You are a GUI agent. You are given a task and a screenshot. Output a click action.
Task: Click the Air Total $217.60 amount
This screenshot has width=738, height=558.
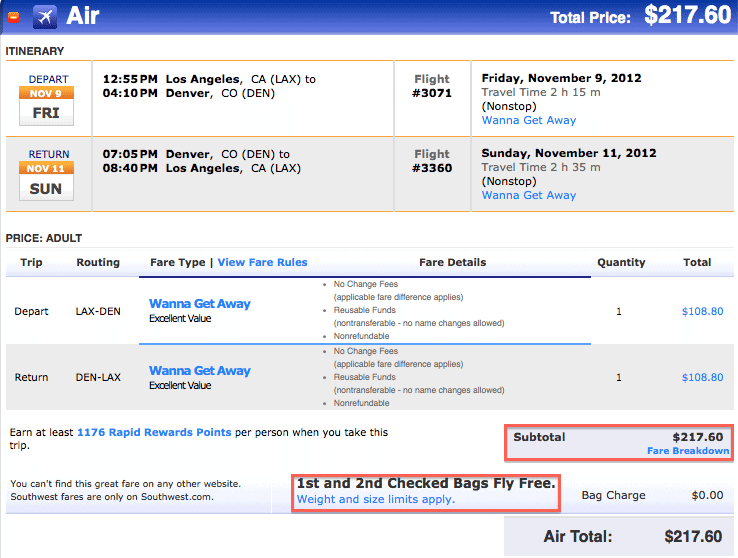pyautogui.click(x=693, y=536)
